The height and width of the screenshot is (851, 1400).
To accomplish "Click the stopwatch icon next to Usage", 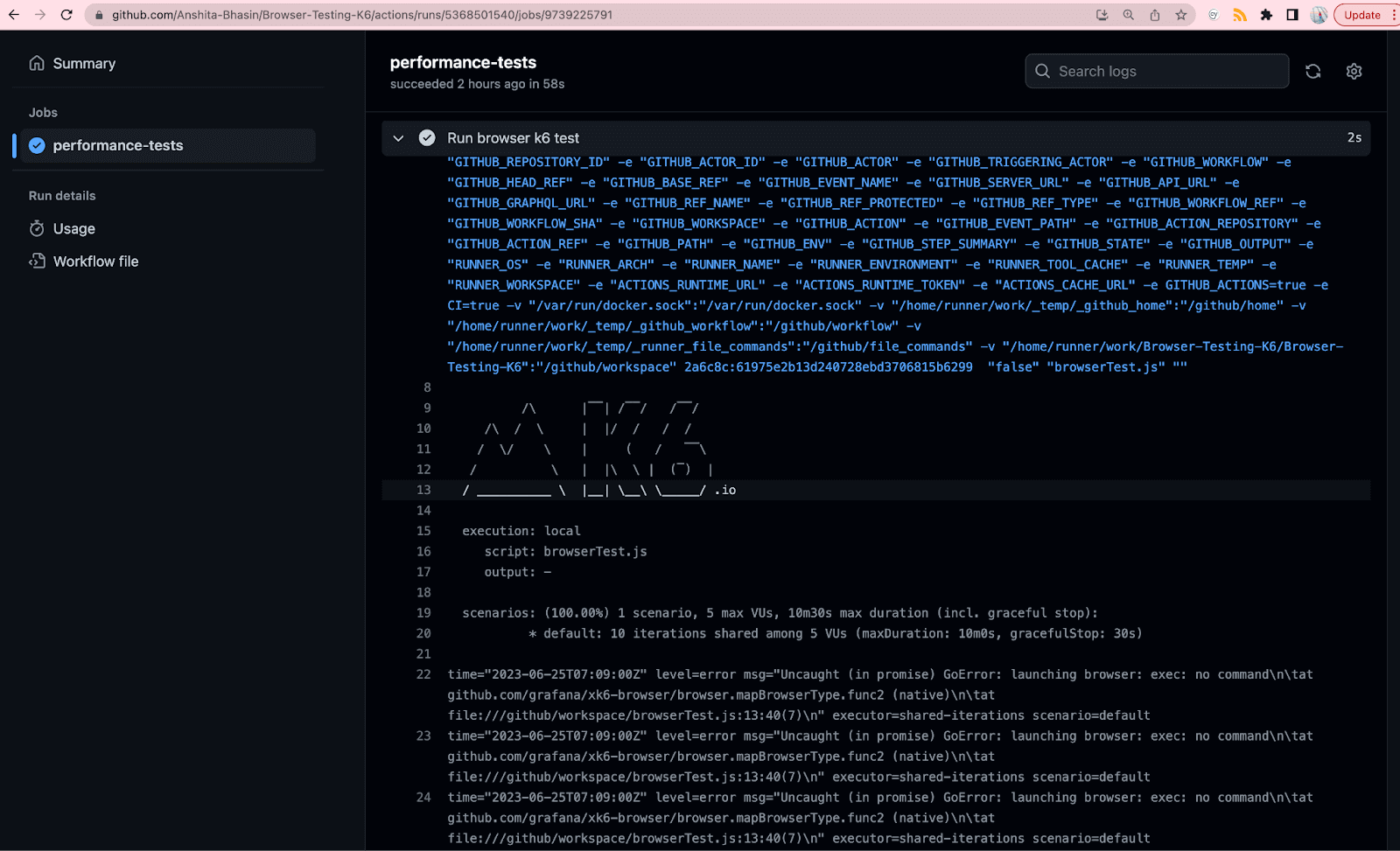I will [x=37, y=228].
